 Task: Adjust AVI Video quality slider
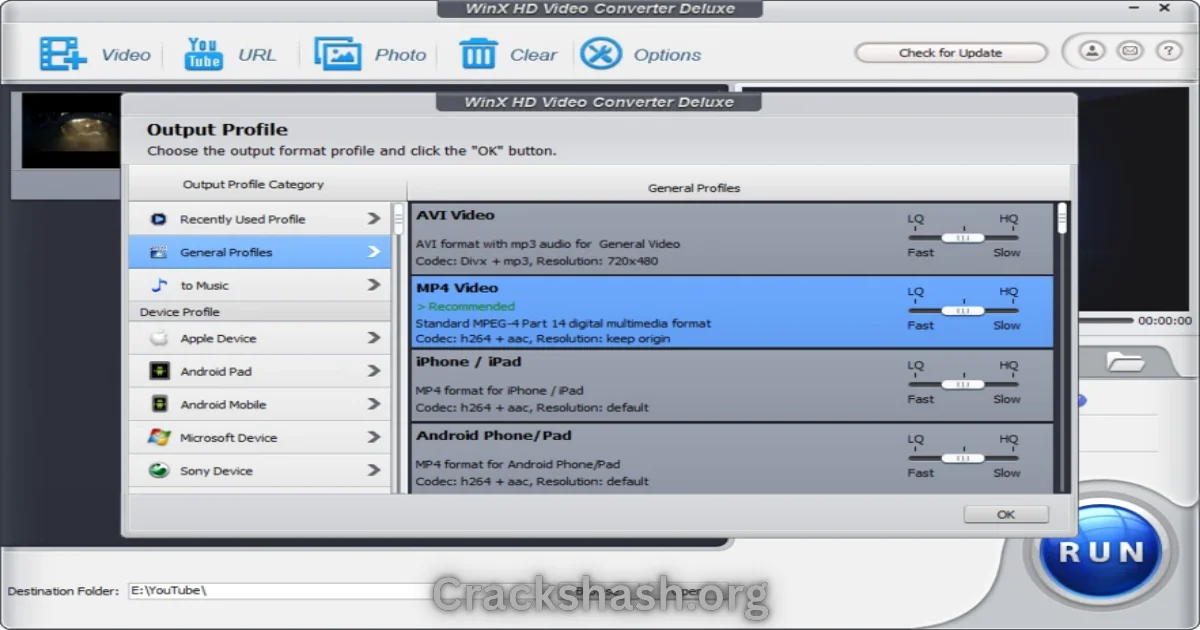(x=963, y=238)
